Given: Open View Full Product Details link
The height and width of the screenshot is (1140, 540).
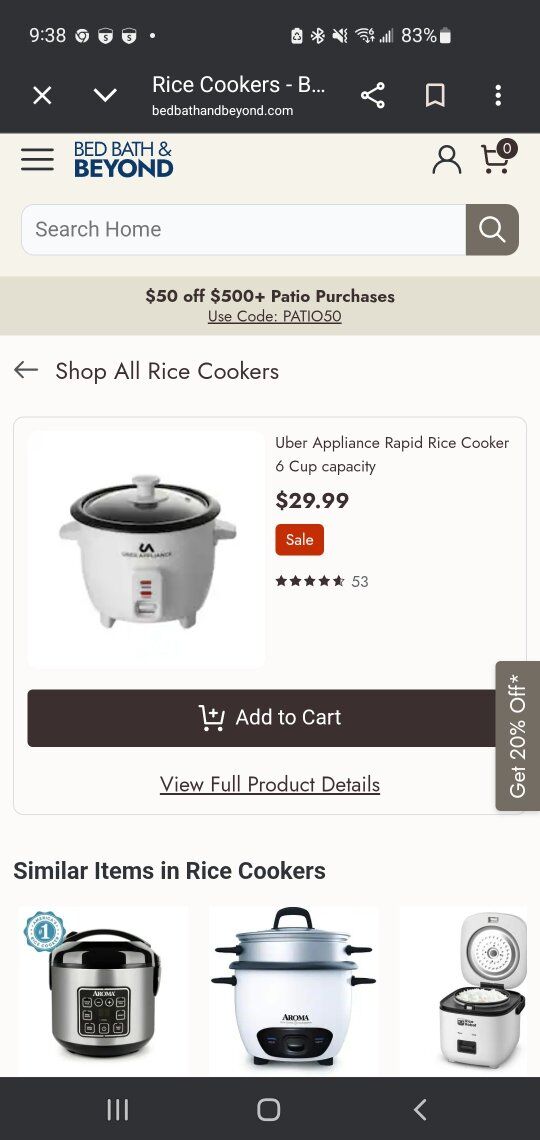Looking at the screenshot, I should coord(270,784).
